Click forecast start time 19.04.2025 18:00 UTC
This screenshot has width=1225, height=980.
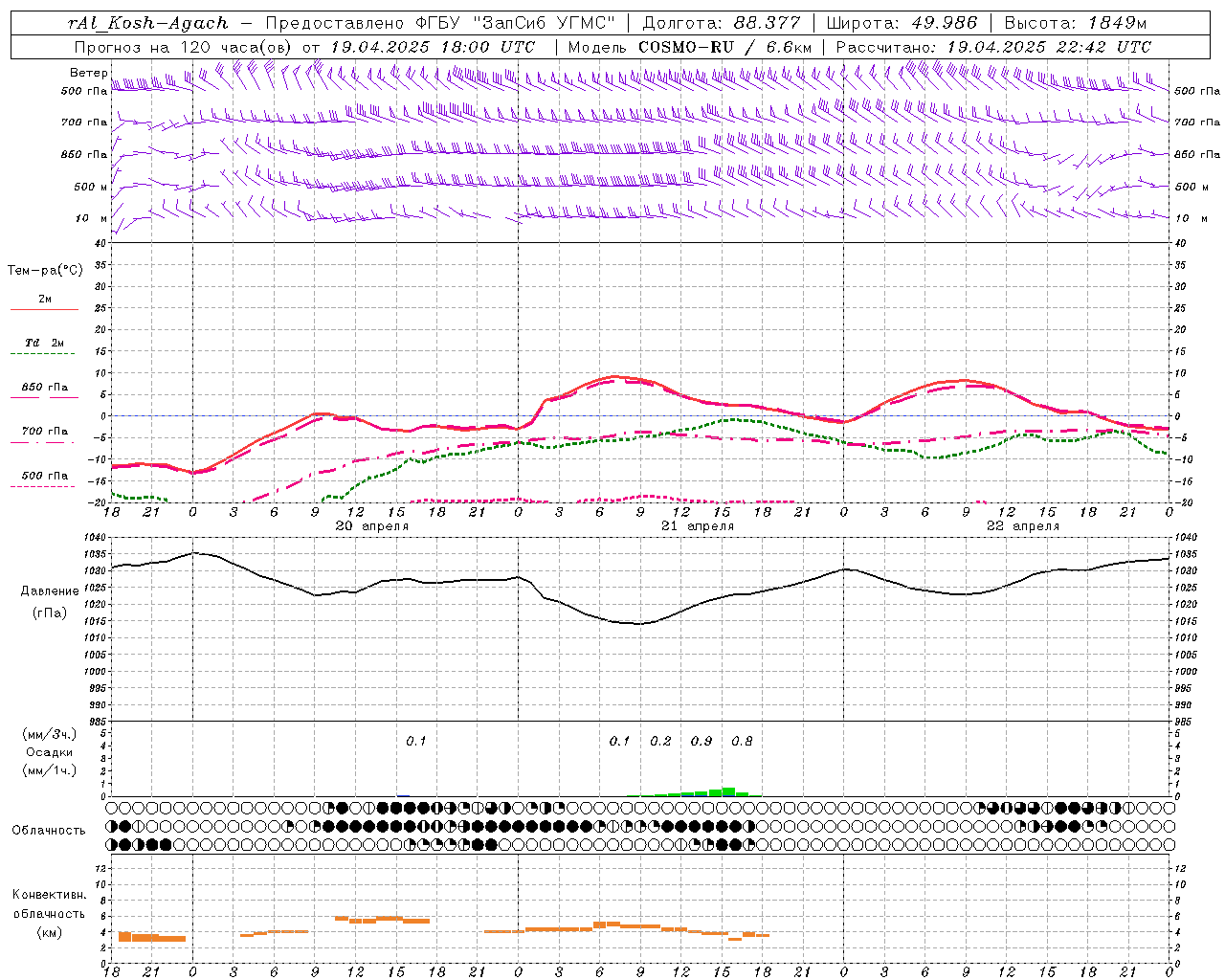click(x=433, y=47)
